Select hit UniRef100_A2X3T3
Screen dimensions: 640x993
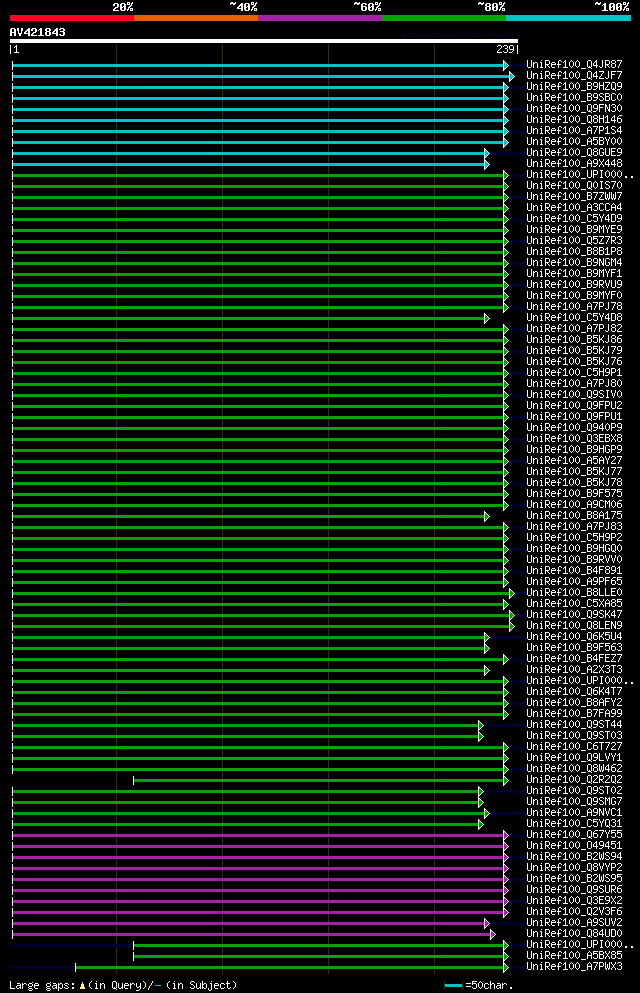coord(574,669)
